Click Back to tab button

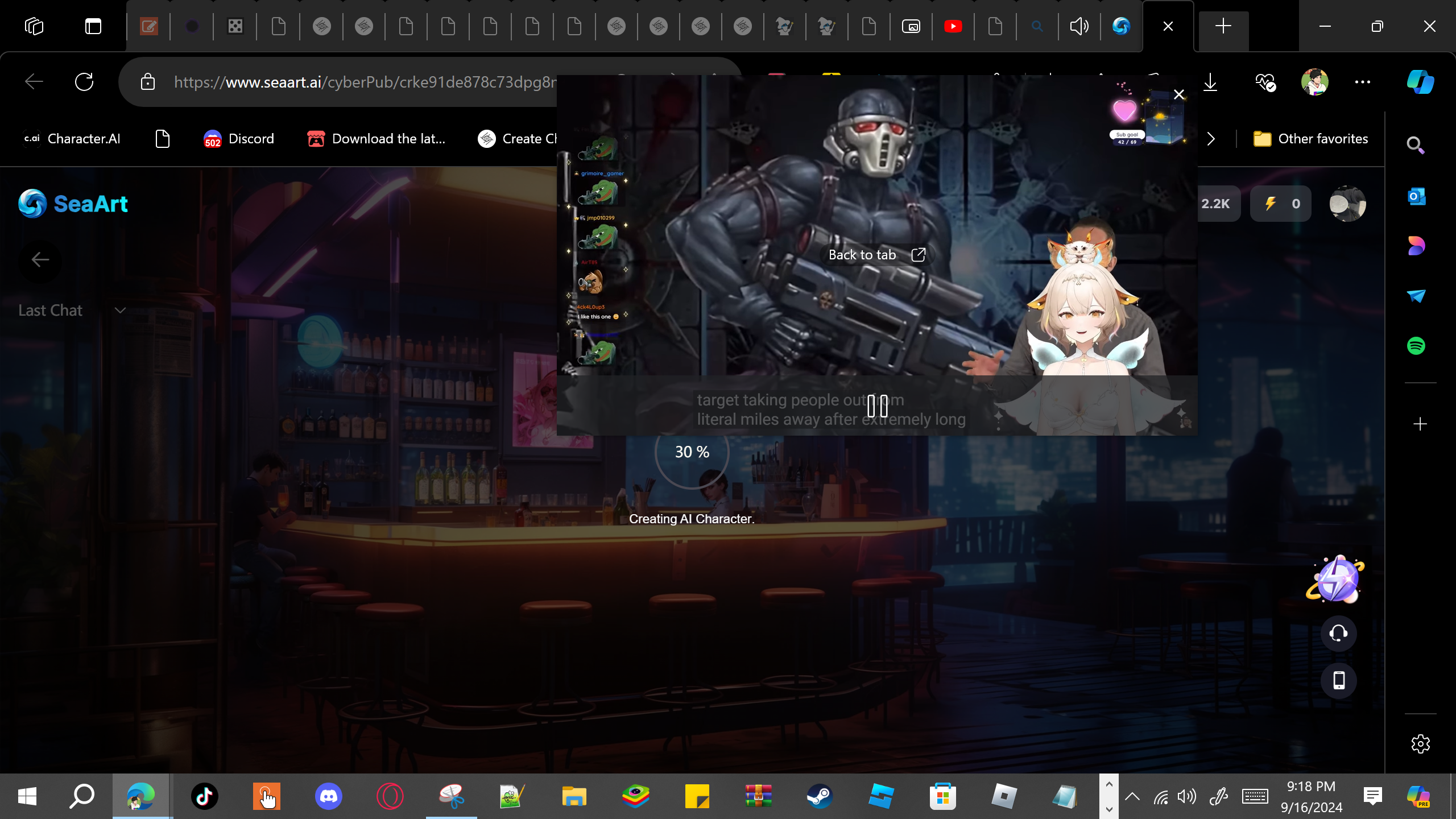point(876,255)
